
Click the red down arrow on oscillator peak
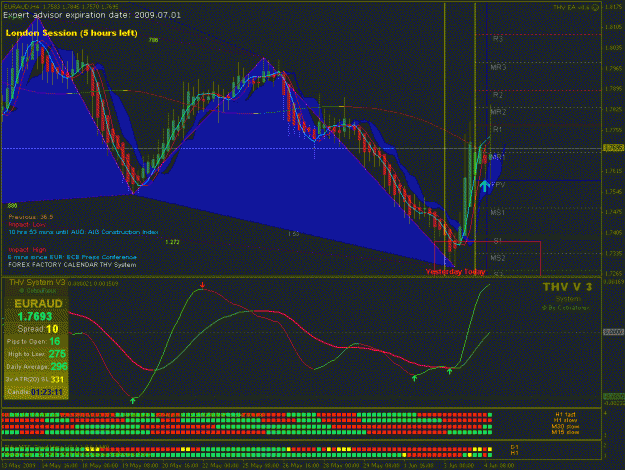(x=202, y=285)
